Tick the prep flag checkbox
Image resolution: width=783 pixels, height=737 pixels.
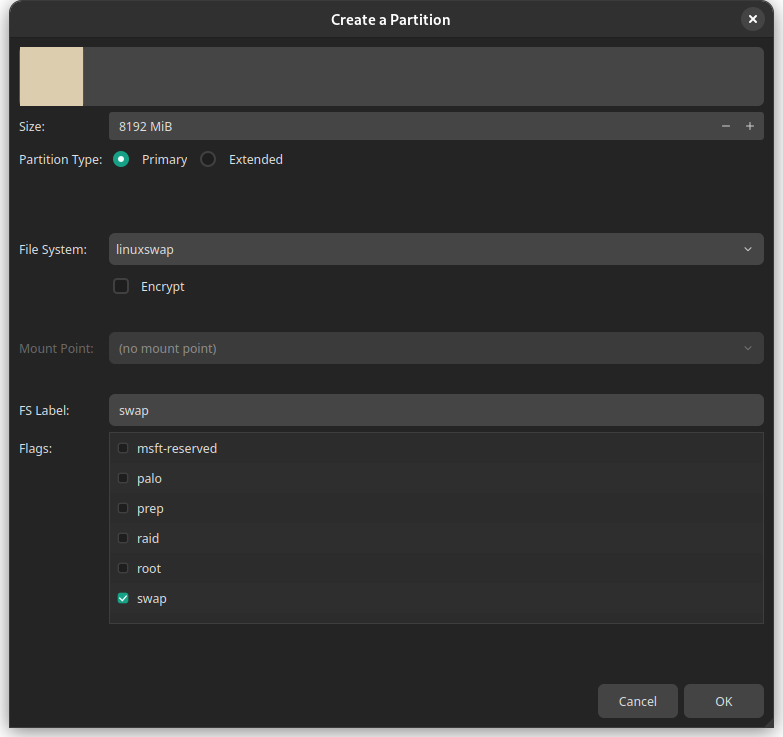click(123, 508)
